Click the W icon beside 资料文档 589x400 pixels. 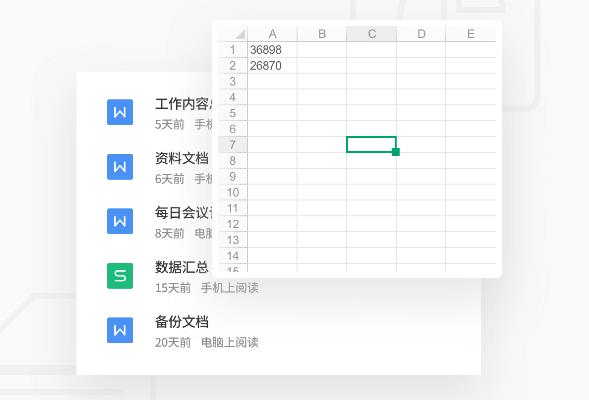pyautogui.click(x=120, y=167)
